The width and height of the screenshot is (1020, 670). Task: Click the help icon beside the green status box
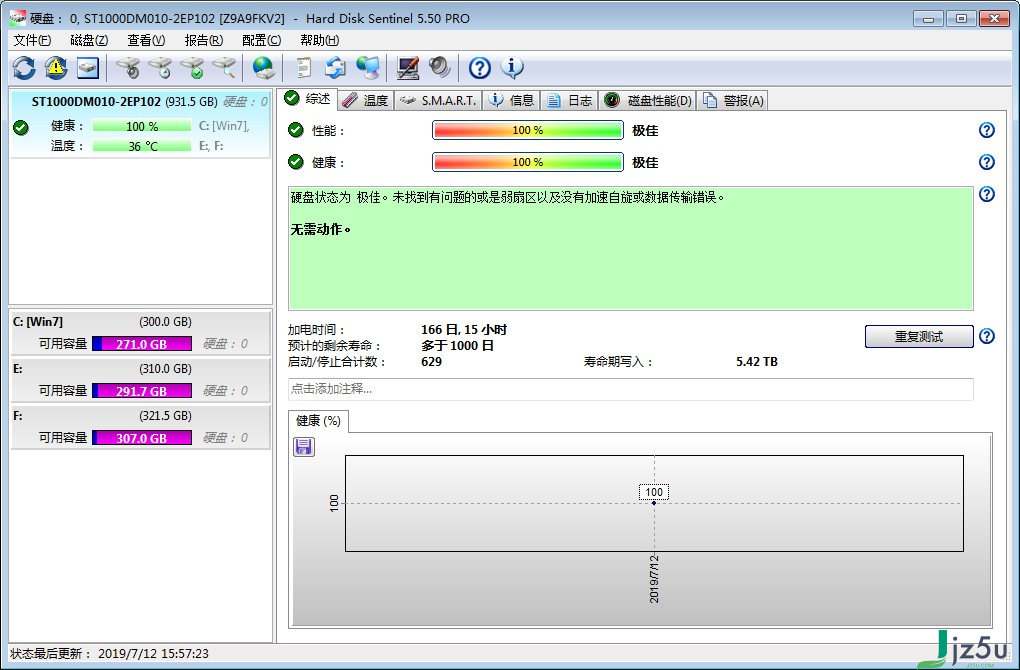987,194
